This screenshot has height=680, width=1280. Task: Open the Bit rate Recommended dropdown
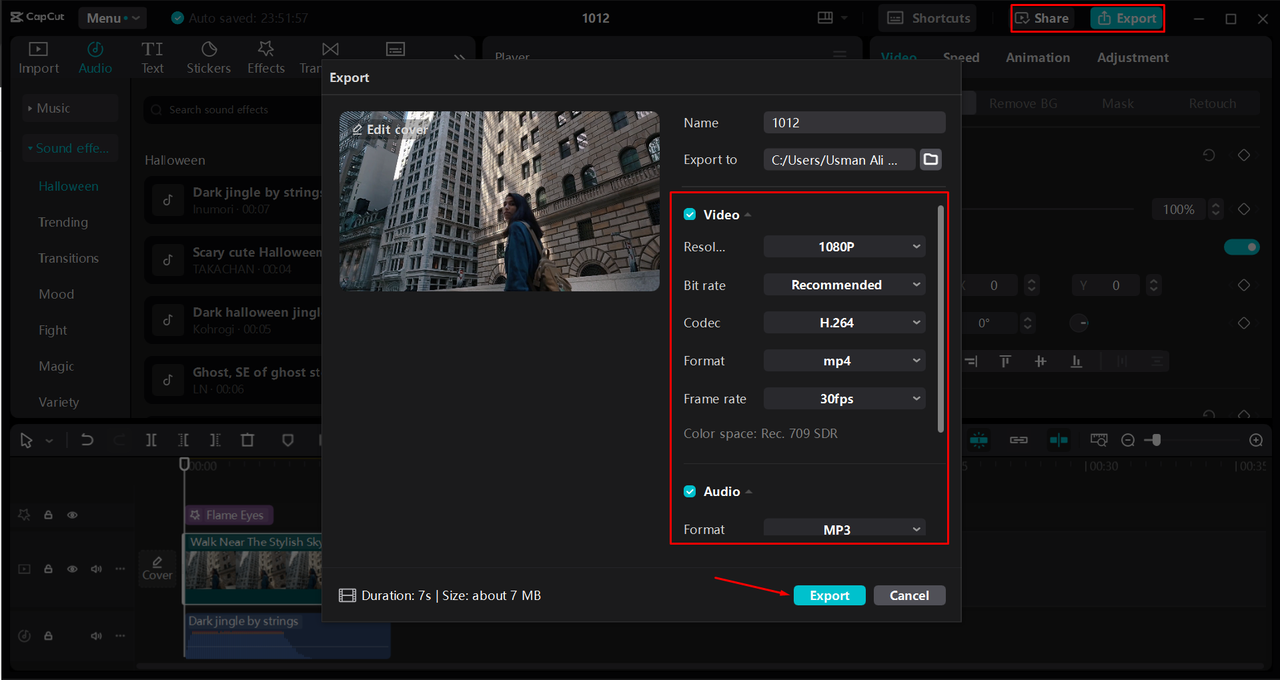(844, 285)
